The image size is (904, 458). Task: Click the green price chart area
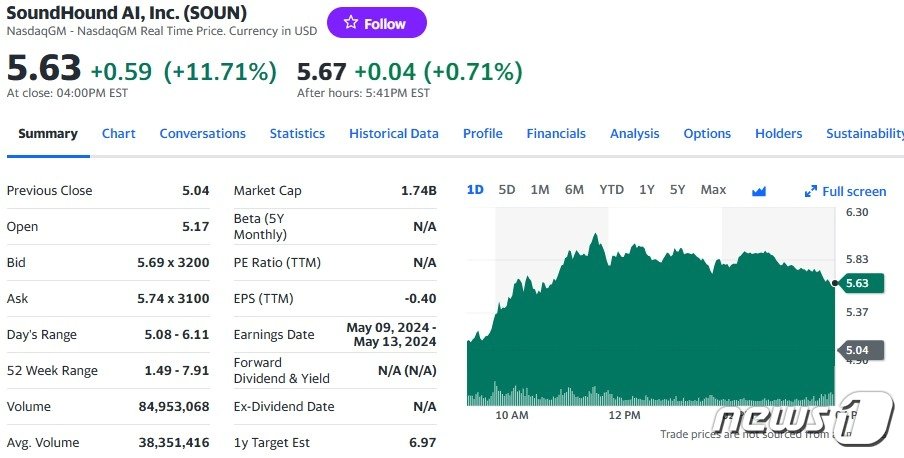pyautogui.click(x=650, y=330)
